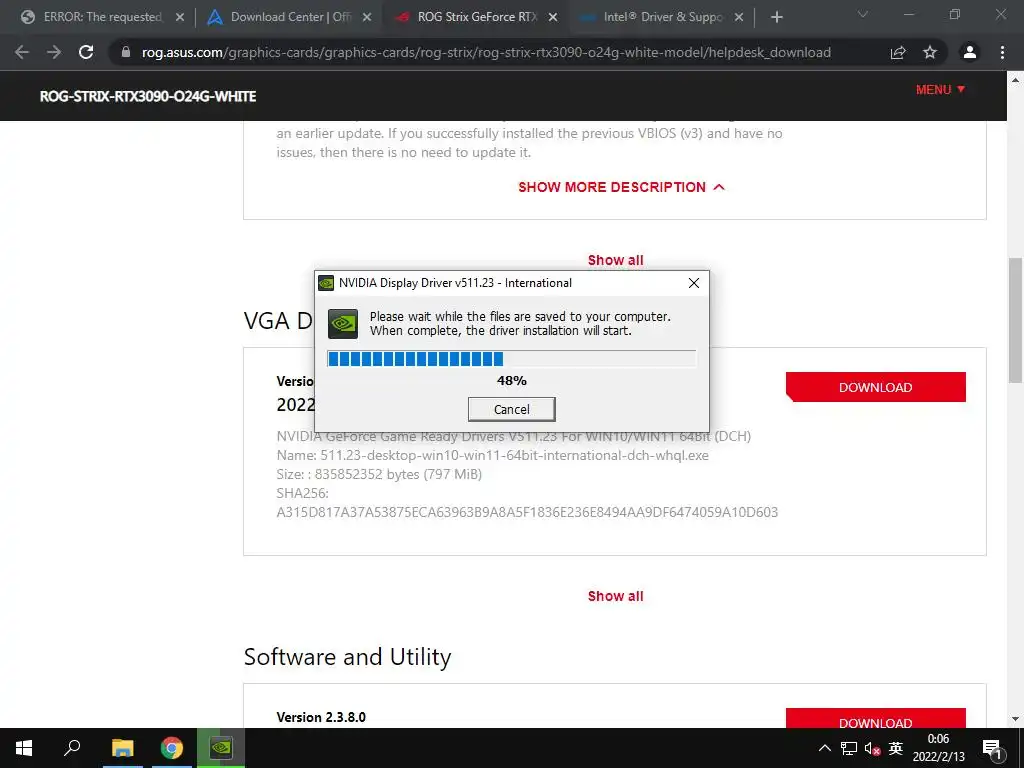Click the page vertical scrollbar thumb
This screenshot has width=1024, height=768.
(1015, 320)
